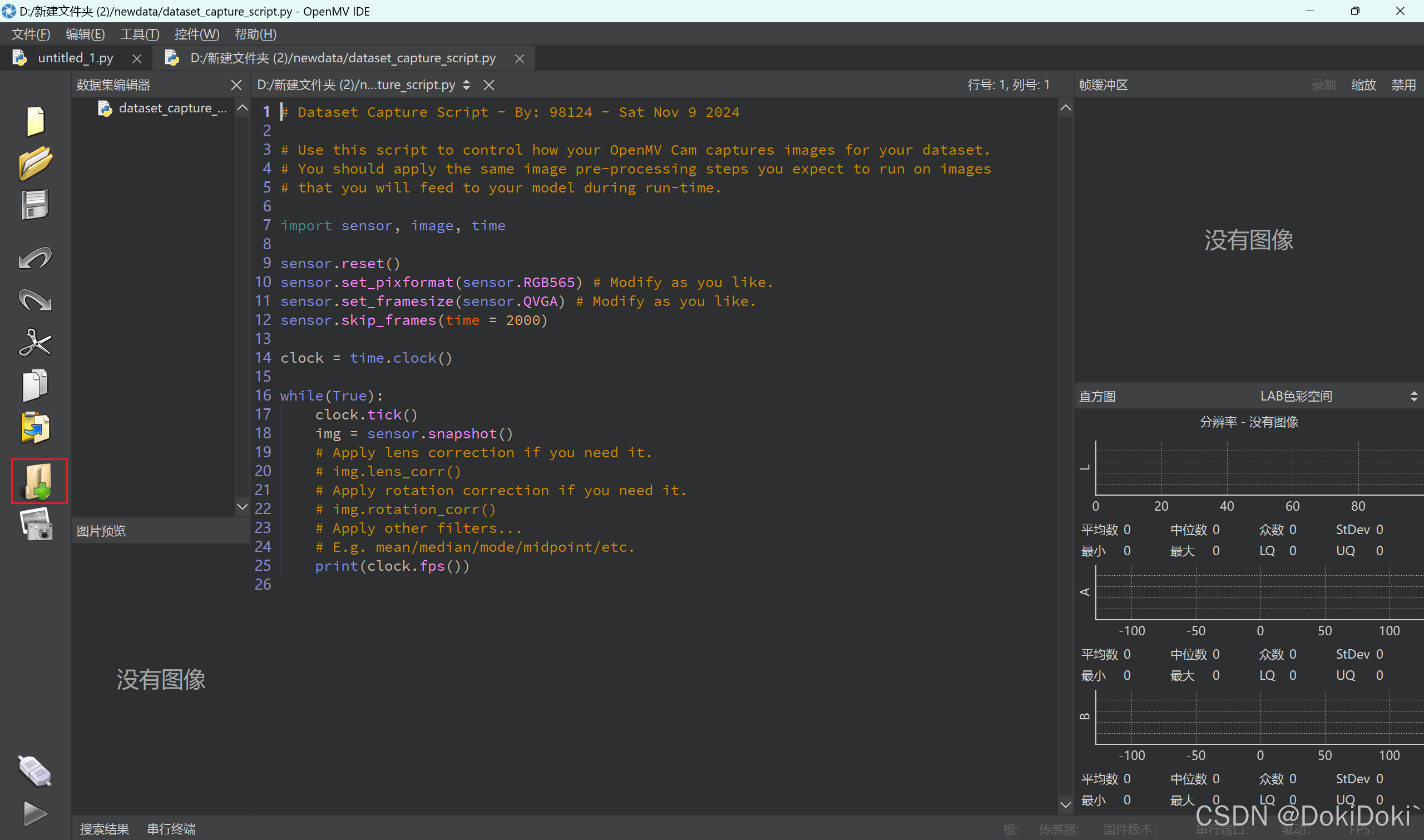
Task: Select dataset_capture script in dataset tree
Action: [x=171, y=108]
